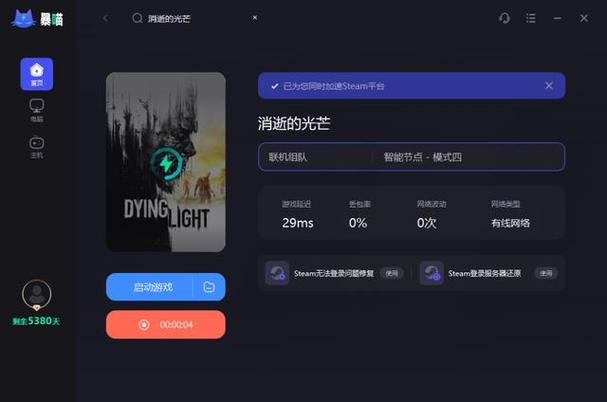
Task: Click the 已为您同时加速Steam平台 banner text
Action: tap(334, 86)
